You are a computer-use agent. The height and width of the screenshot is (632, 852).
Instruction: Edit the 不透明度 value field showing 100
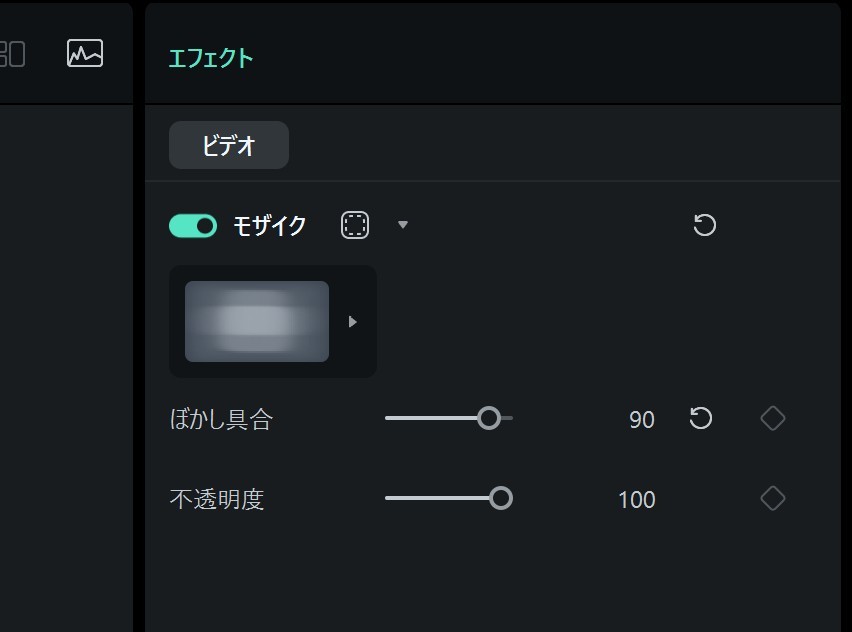tap(637, 499)
